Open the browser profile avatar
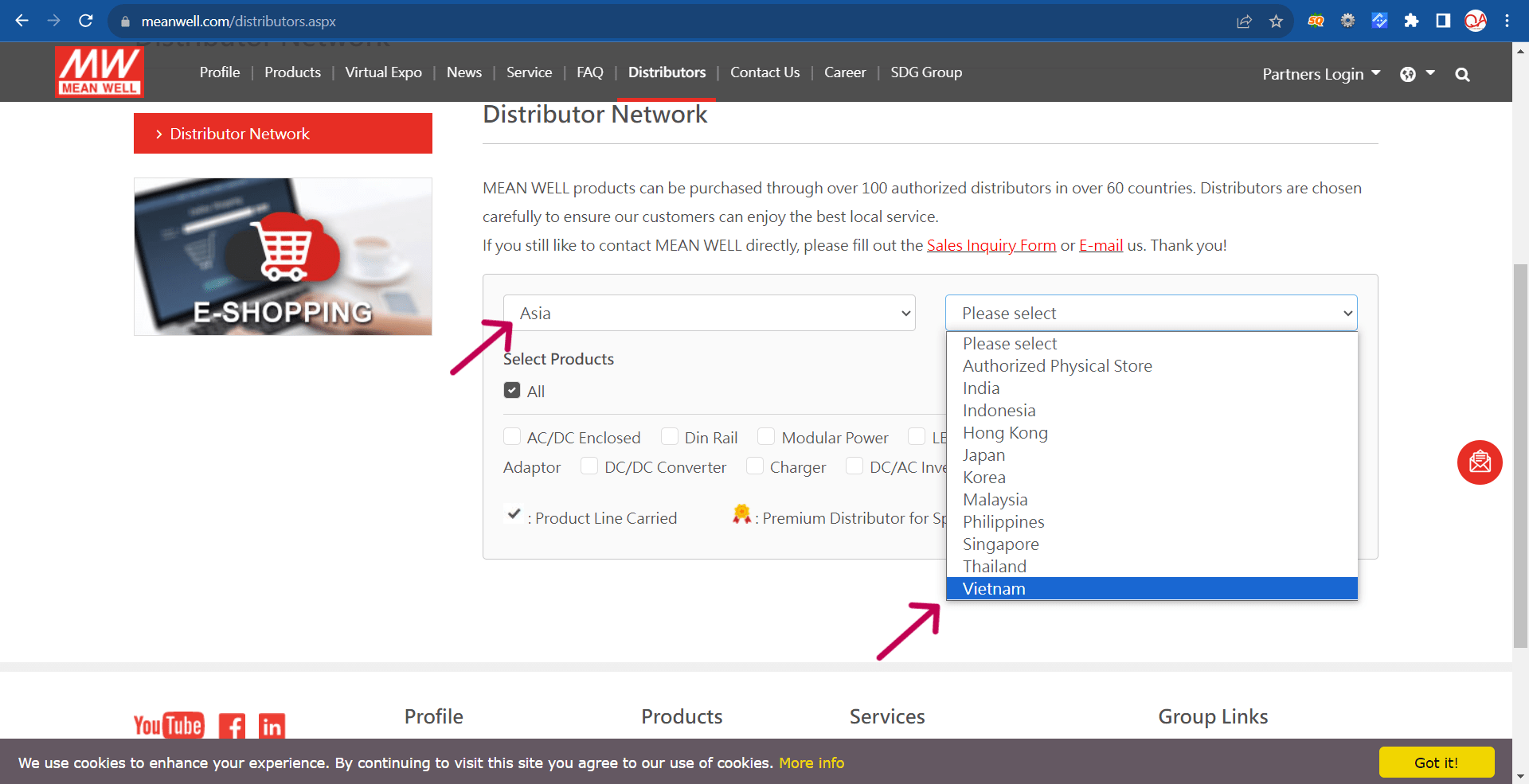1529x784 pixels. (x=1476, y=21)
